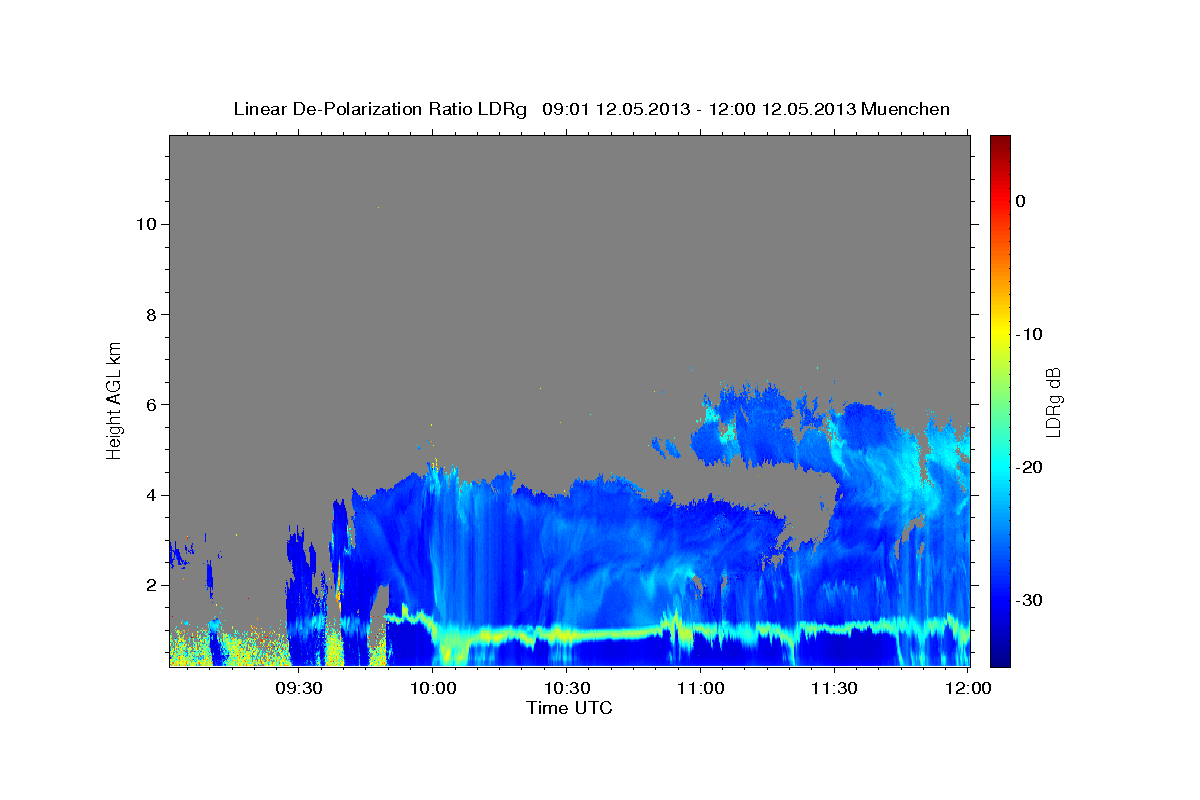Click the colorbar value -30

[1030, 600]
